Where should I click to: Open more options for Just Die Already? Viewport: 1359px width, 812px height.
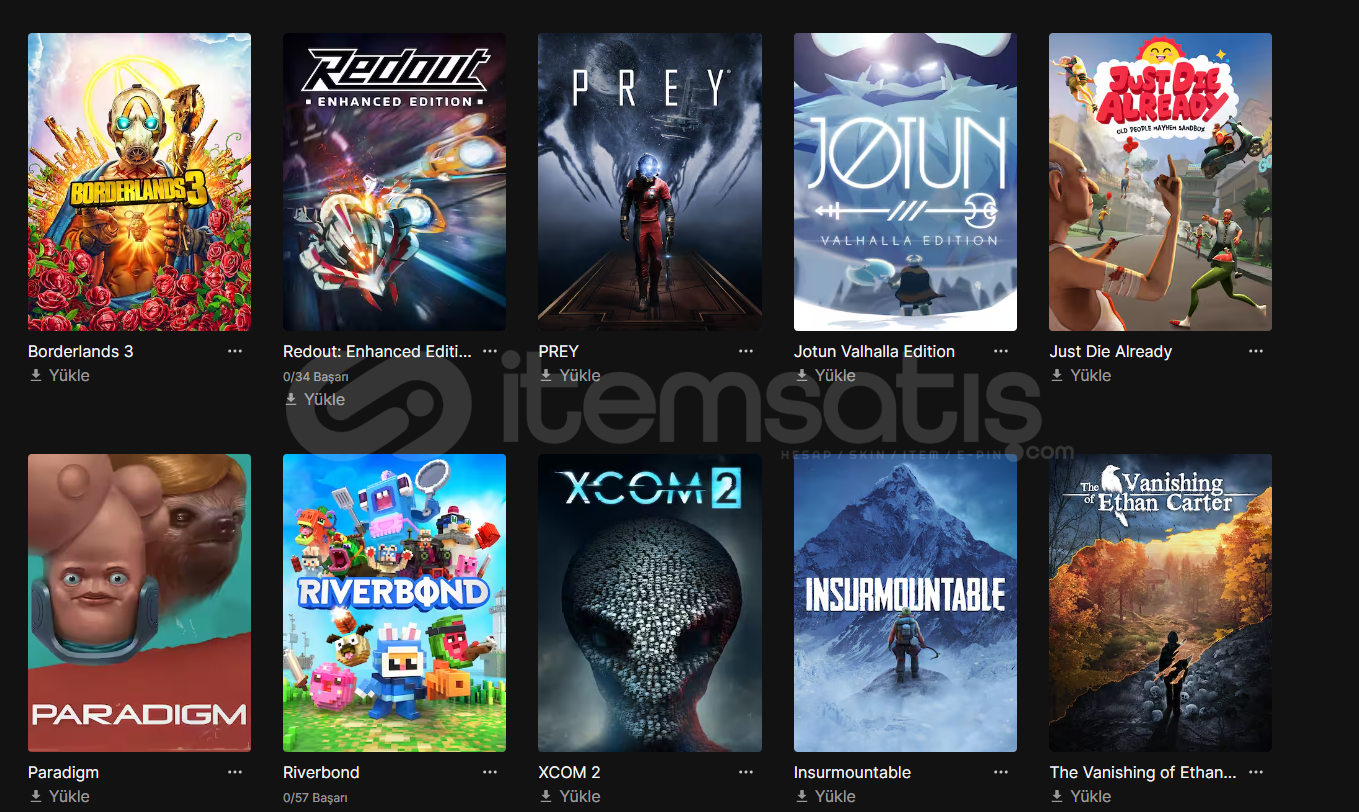(1256, 351)
